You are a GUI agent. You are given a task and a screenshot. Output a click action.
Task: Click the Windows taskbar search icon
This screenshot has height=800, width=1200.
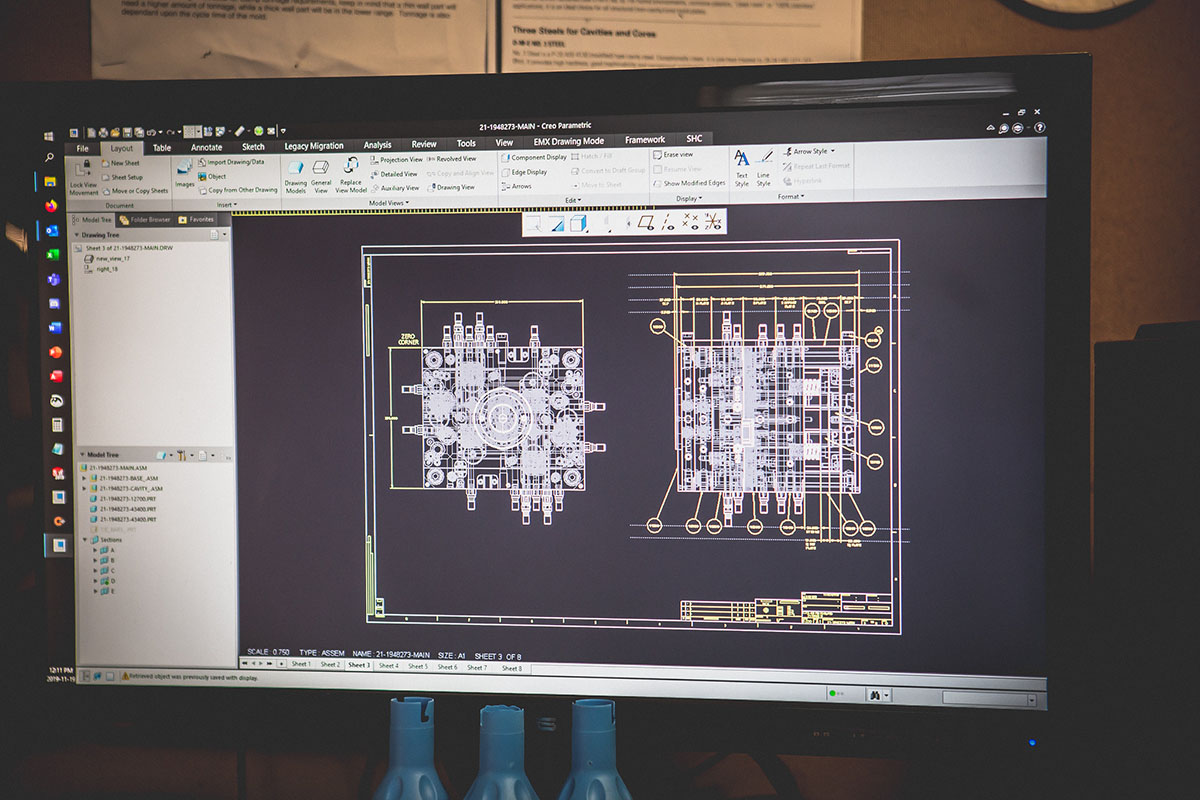click(x=49, y=157)
